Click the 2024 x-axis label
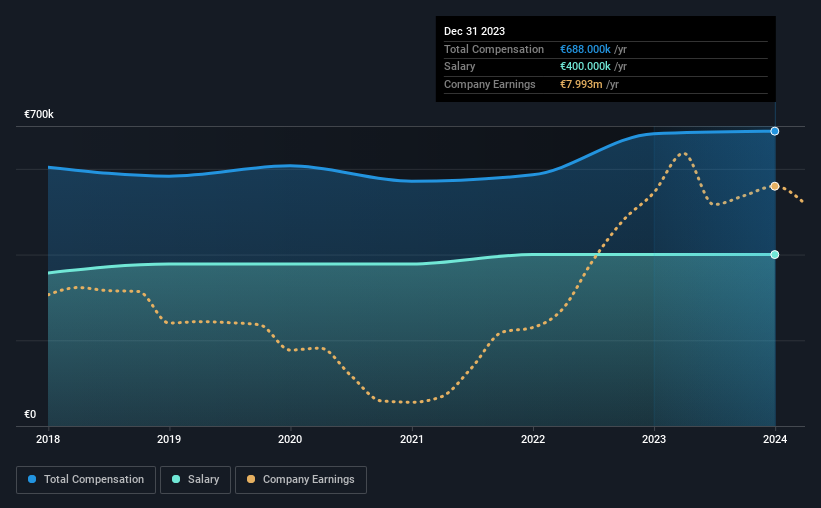The width and height of the screenshot is (821, 508). coord(775,439)
